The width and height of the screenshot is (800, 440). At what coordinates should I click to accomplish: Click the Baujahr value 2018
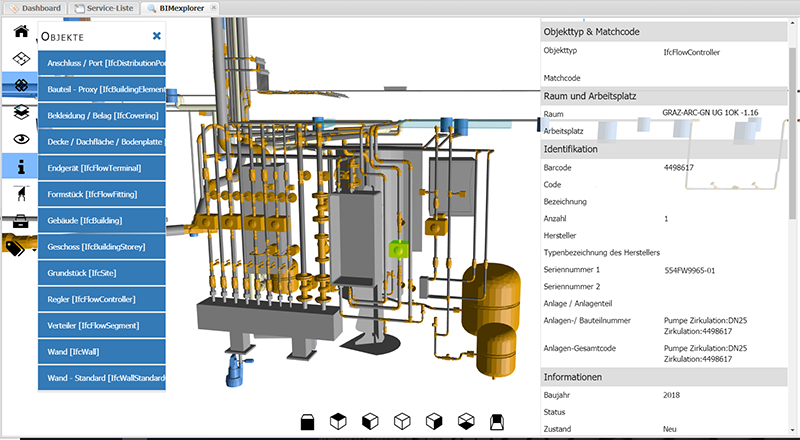point(671,395)
